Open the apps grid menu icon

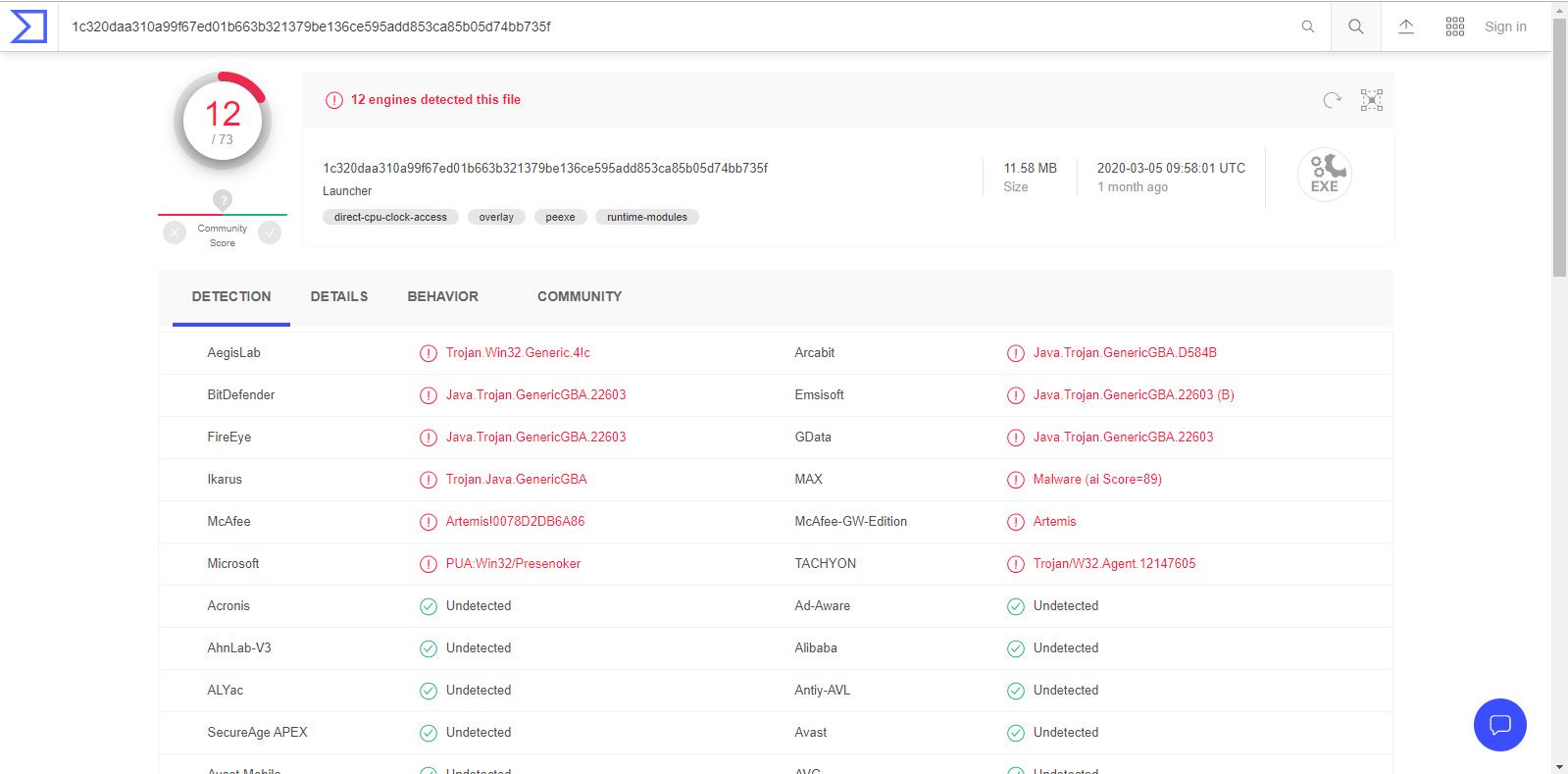[1455, 26]
